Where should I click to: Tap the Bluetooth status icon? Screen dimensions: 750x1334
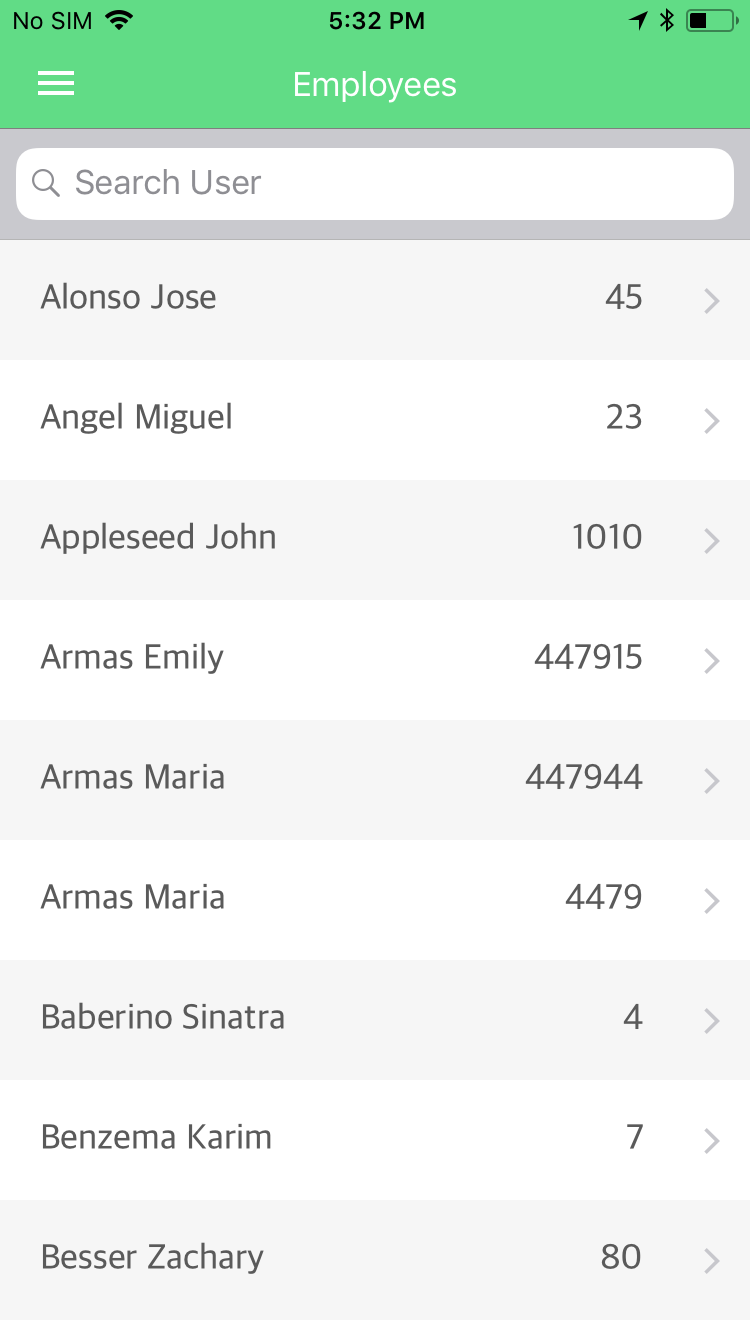click(667, 21)
